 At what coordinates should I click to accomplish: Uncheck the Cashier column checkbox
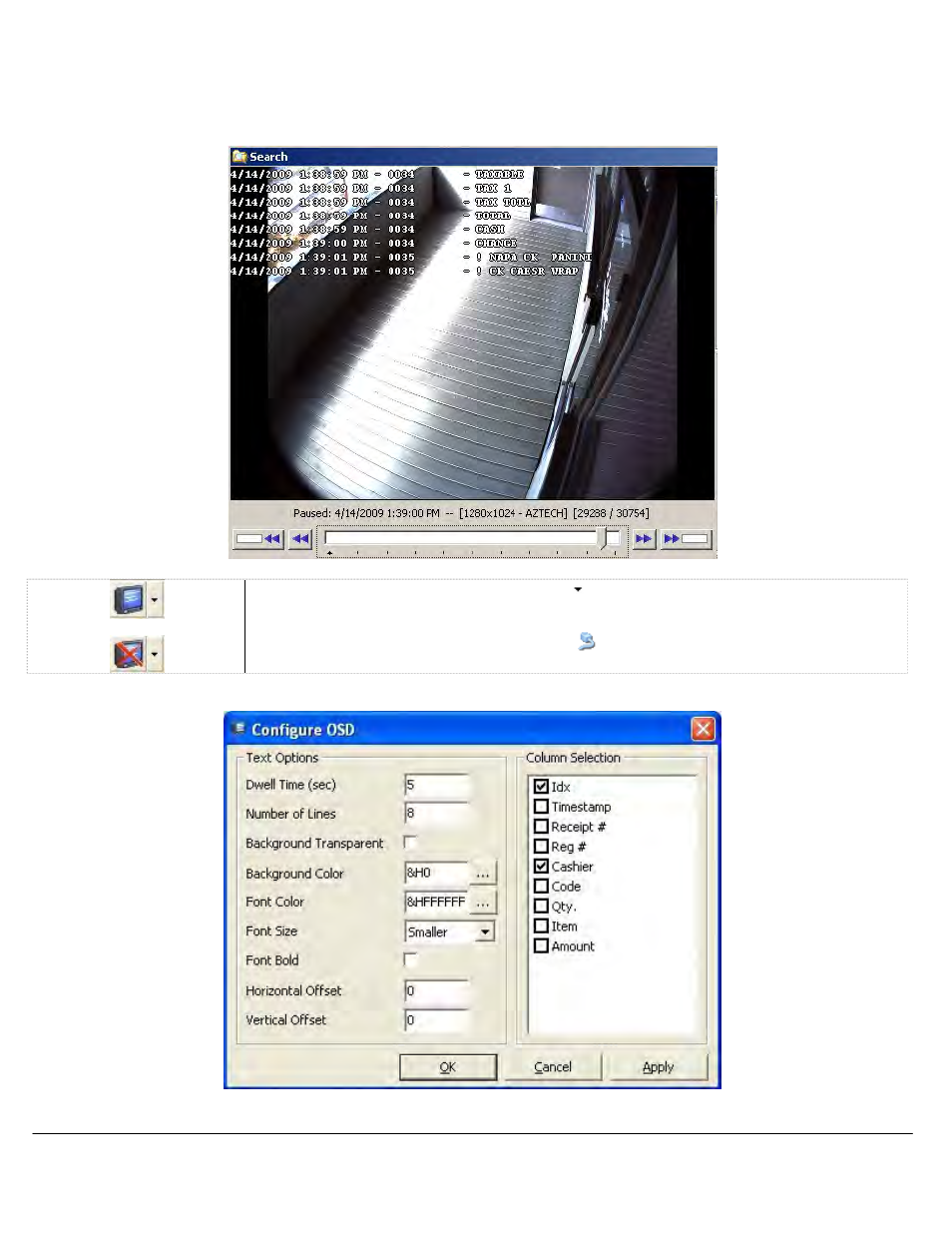tap(541, 867)
